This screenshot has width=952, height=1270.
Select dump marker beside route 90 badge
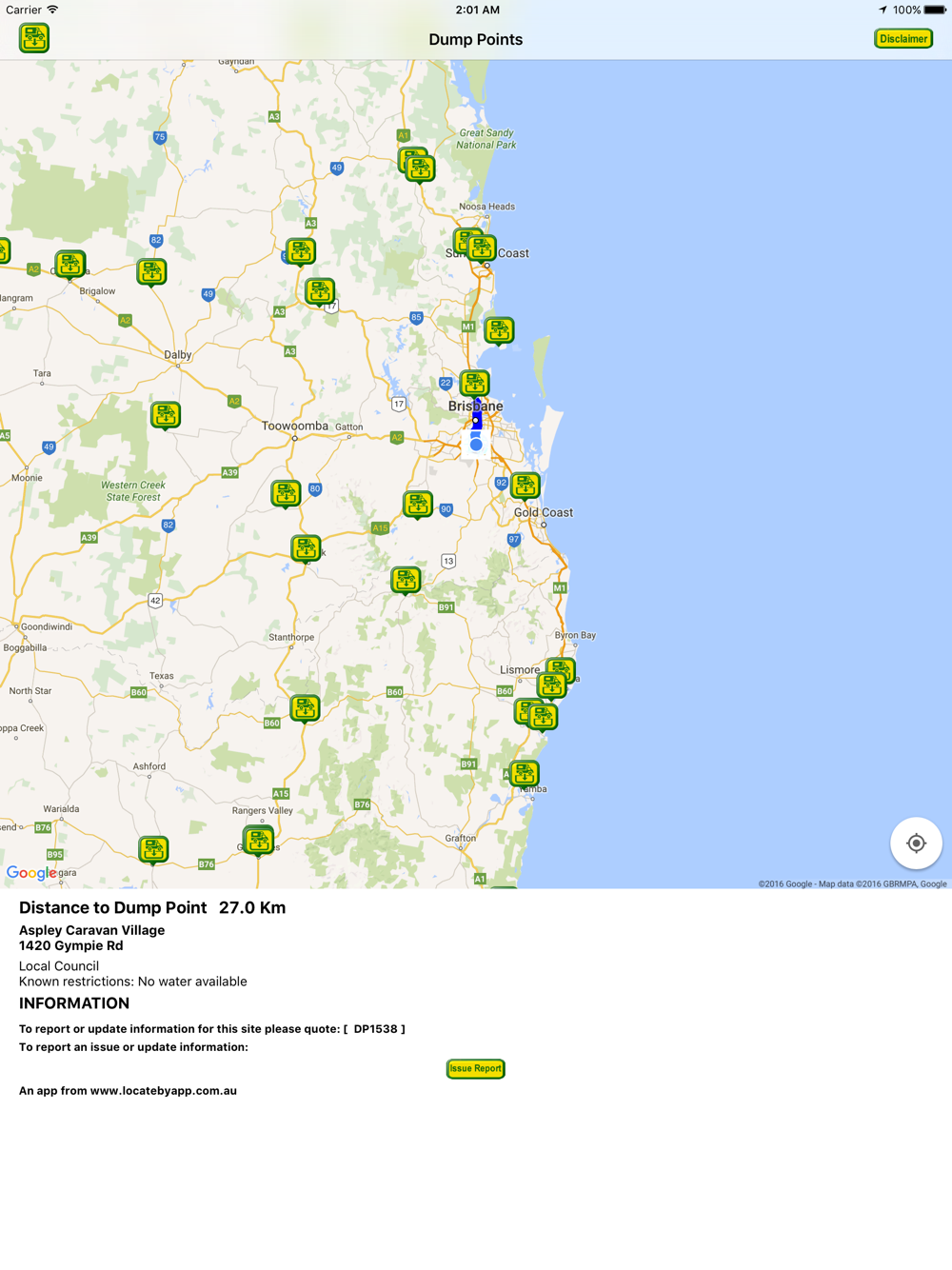(x=417, y=504)
